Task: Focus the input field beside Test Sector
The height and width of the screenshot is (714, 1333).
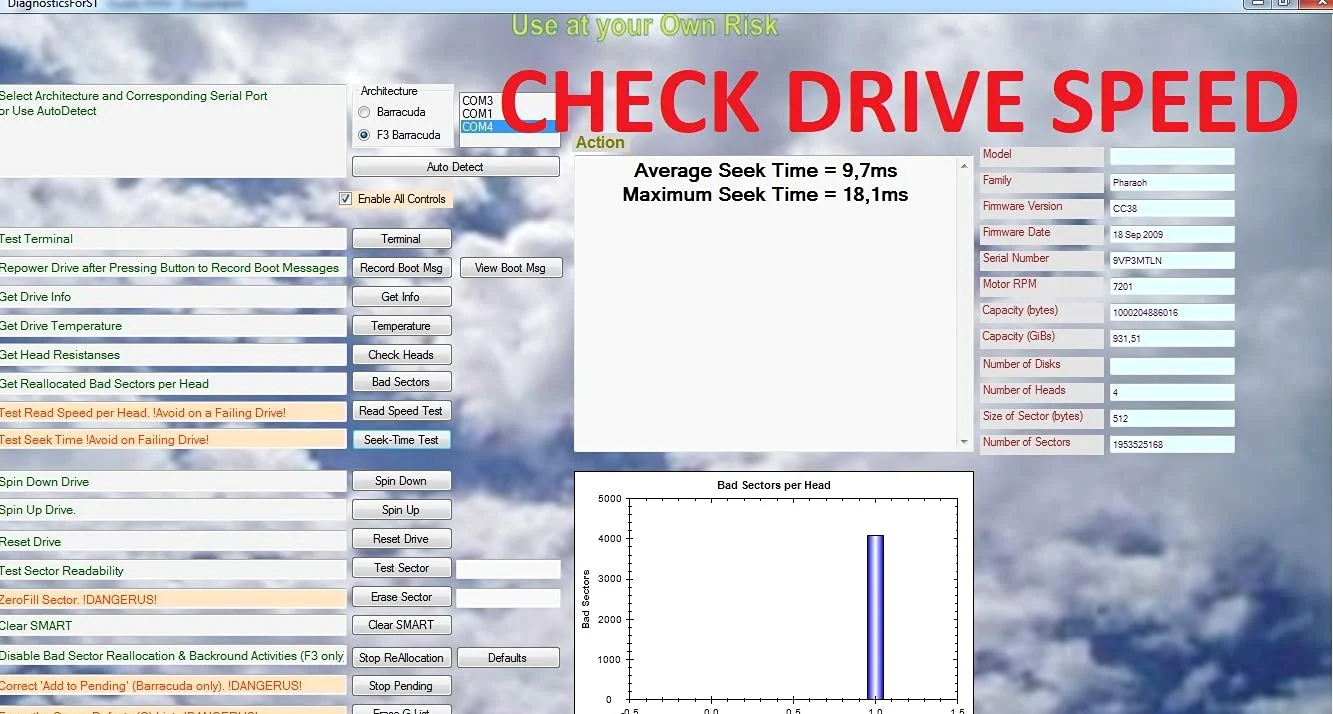Action: click(508, 569)
